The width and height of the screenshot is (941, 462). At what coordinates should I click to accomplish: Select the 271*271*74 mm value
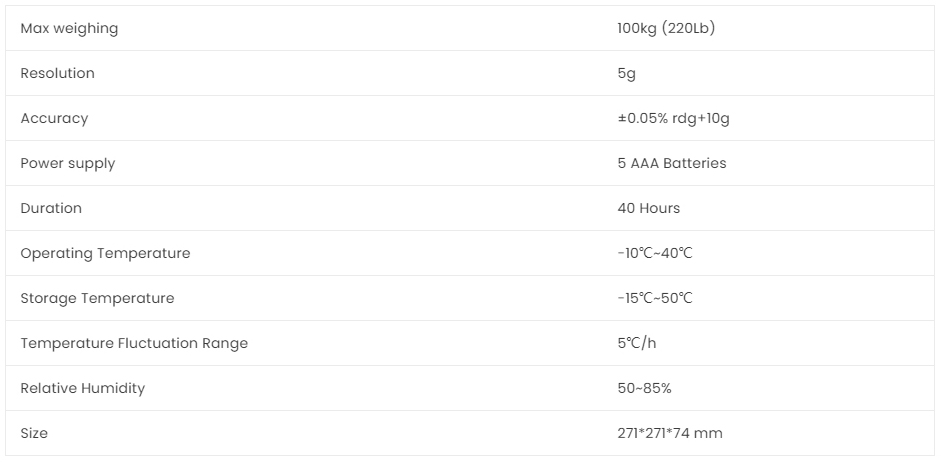pos(670,433)
